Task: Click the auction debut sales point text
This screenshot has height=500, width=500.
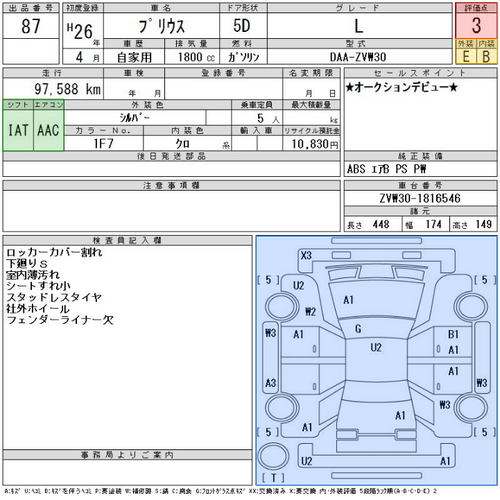Action: click(x=401, y=87)
